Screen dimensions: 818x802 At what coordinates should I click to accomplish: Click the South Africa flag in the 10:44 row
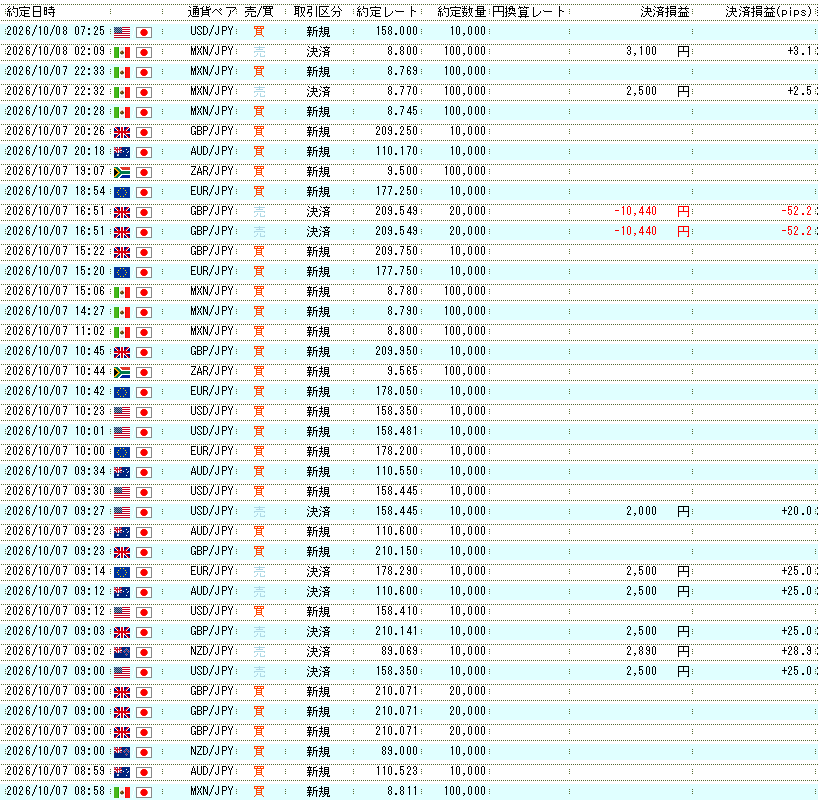click(122, 372)
